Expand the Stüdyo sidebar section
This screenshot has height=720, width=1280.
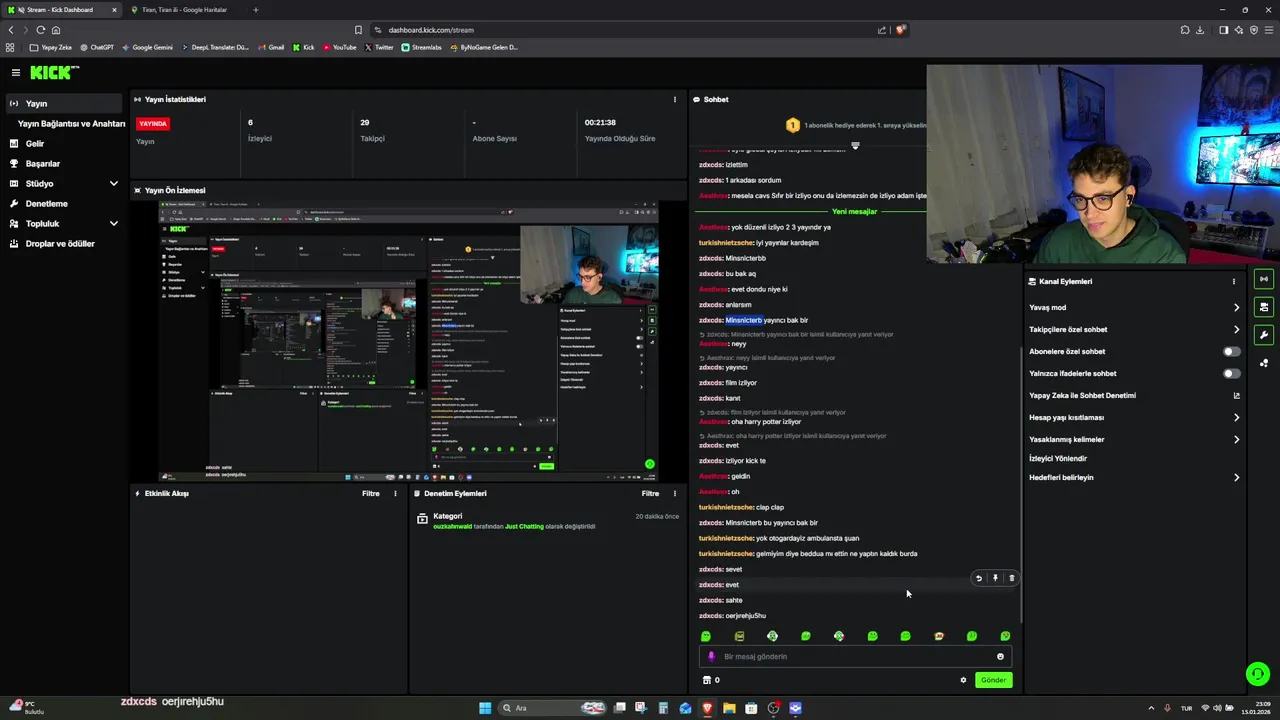point(113,184)
